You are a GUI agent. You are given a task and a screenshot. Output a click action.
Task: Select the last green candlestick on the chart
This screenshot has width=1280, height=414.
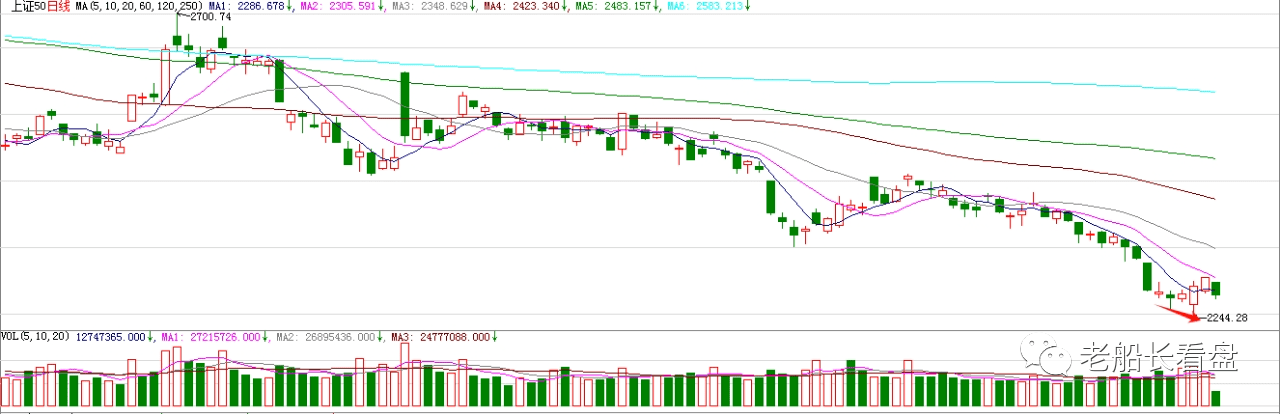pyautogui.click(x=1216, y=290)
